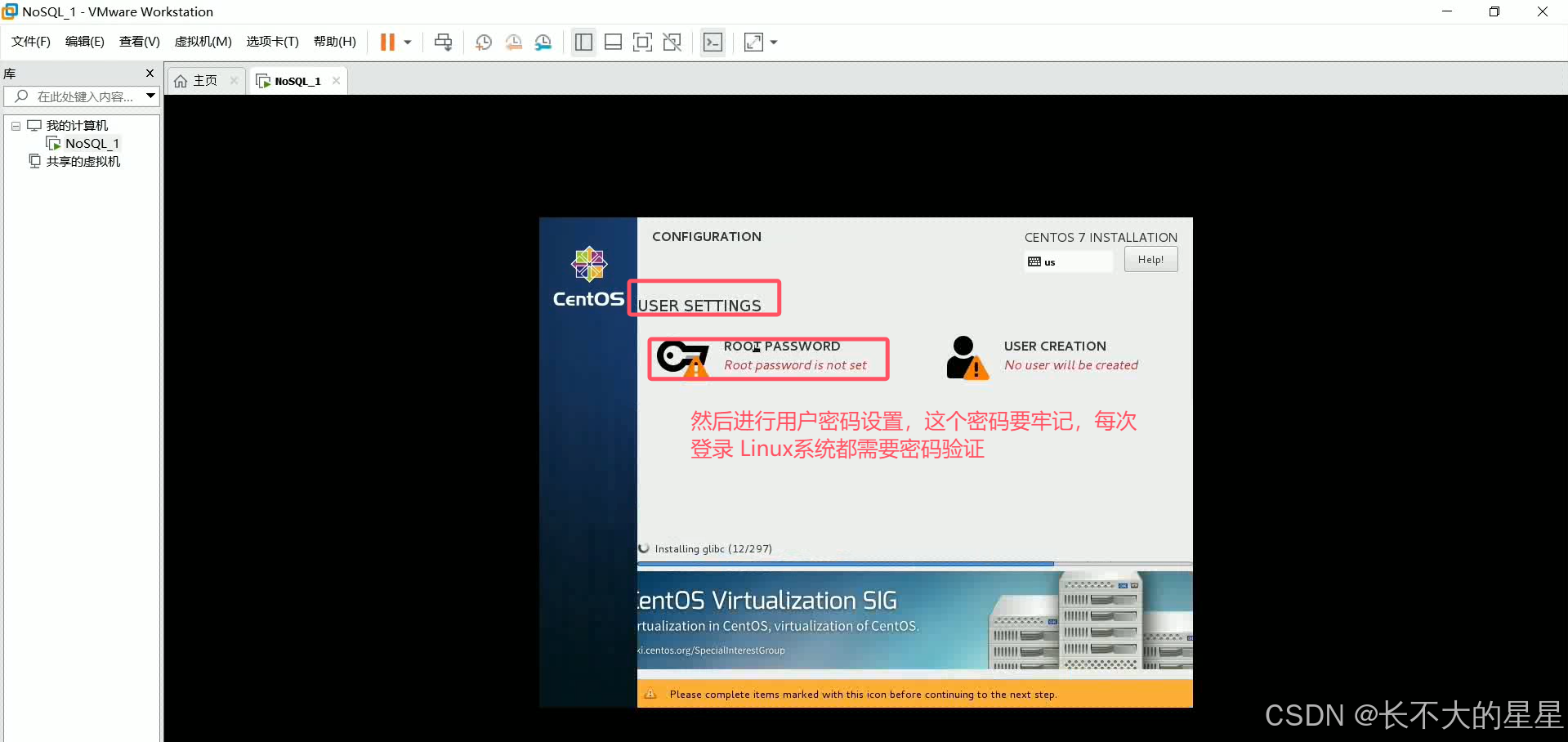Click the root password key icon
The image size is (1568, 742).
point(683,358)
